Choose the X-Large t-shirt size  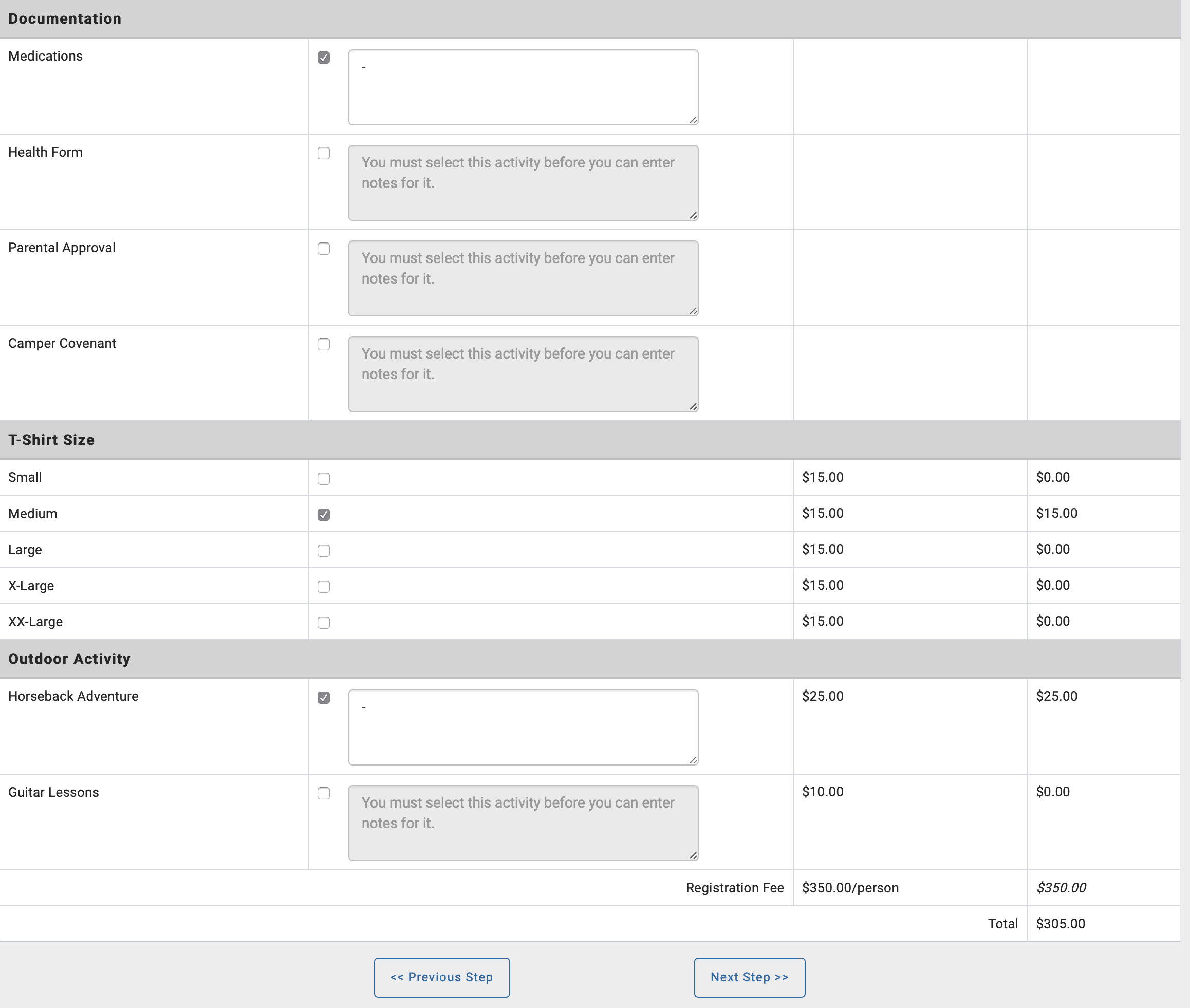point(324,587)
